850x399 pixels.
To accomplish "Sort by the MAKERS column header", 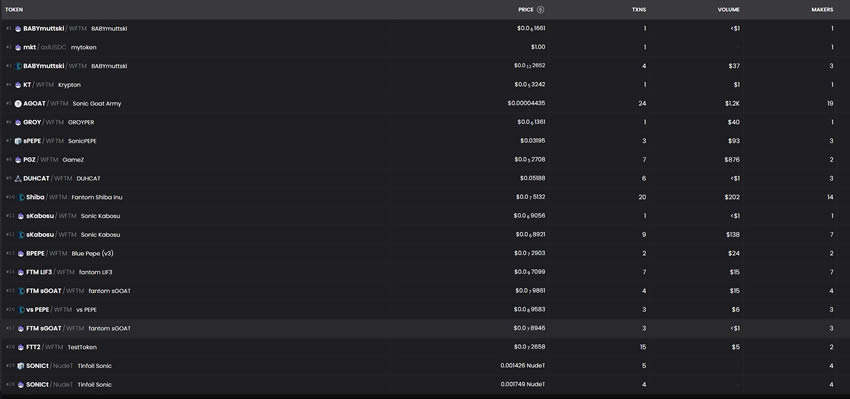I will tap(822, 10).
